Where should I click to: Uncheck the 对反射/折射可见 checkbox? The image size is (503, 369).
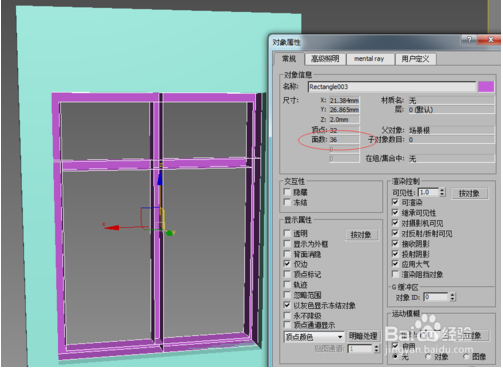point(395,233)
